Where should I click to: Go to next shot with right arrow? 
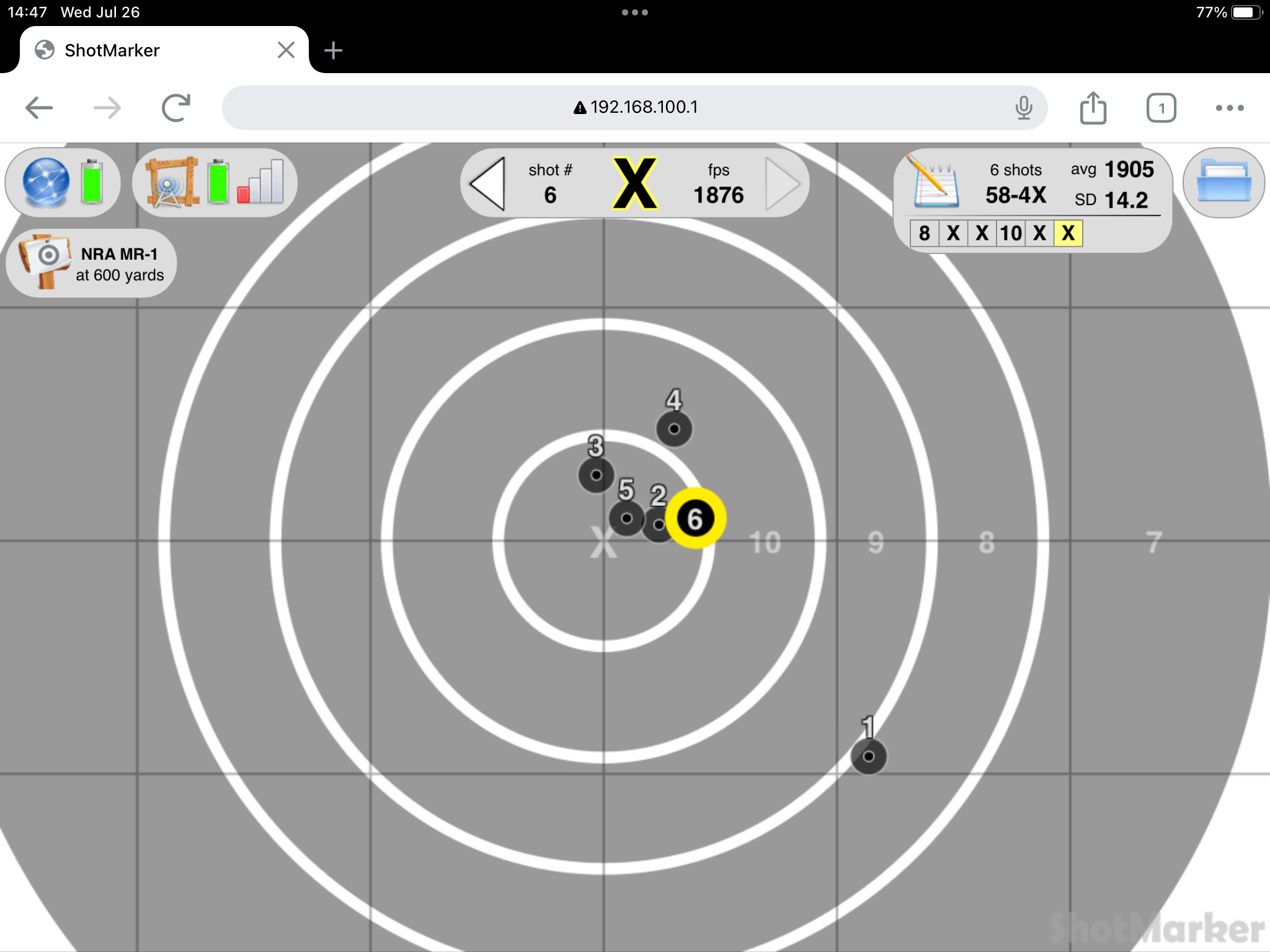783,183
